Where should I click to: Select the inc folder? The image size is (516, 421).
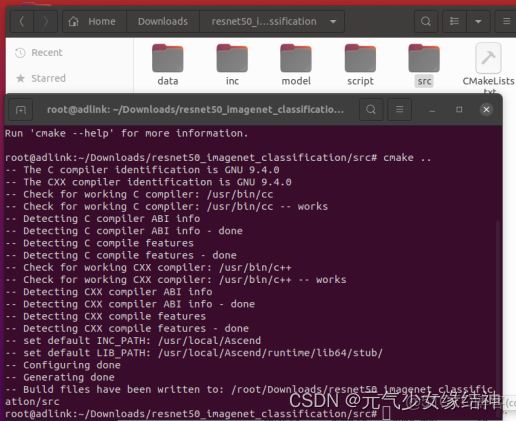coord(232,65)
